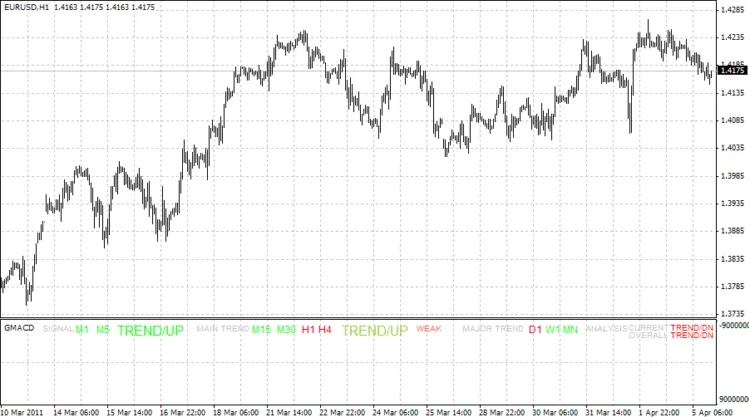Click the 1.3735 price axis label
The image size is (749, 417).
point(732,314)
